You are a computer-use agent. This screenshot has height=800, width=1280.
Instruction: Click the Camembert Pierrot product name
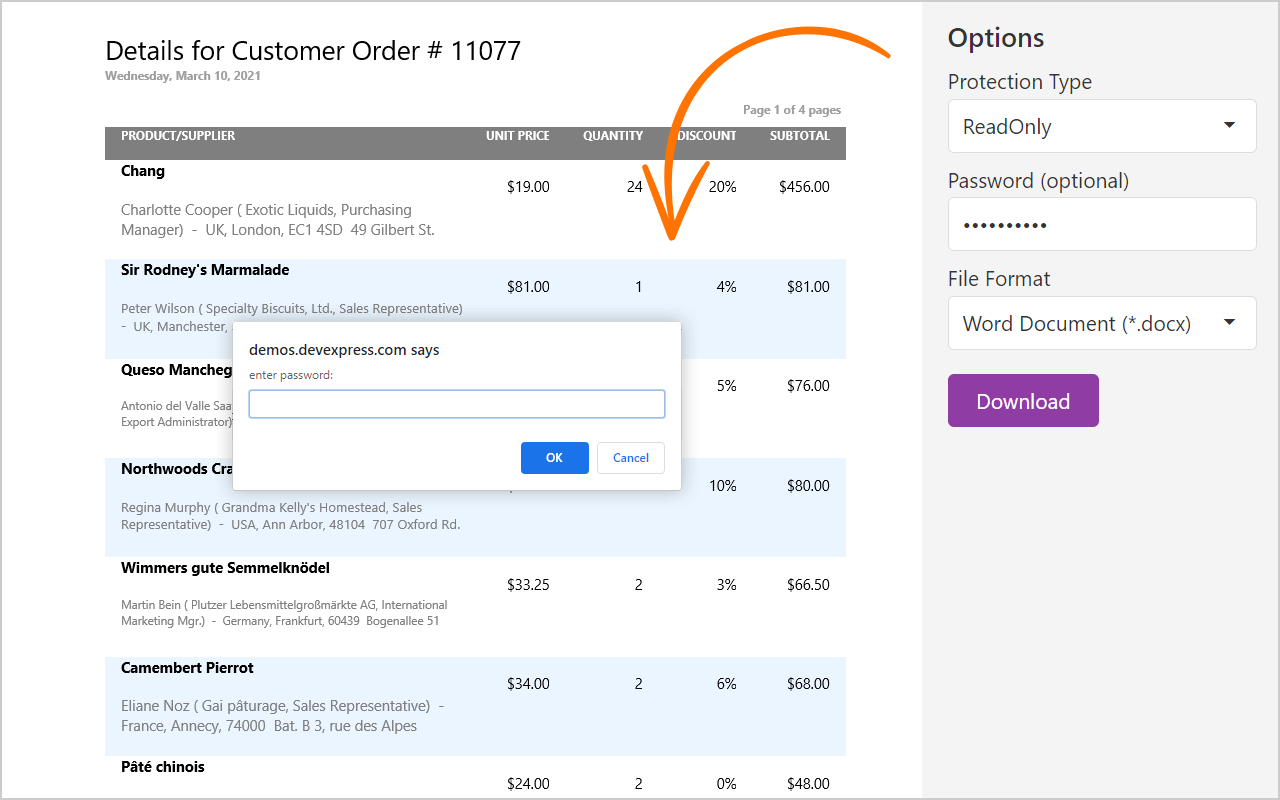pyautogui.click(x=187, y=668)
